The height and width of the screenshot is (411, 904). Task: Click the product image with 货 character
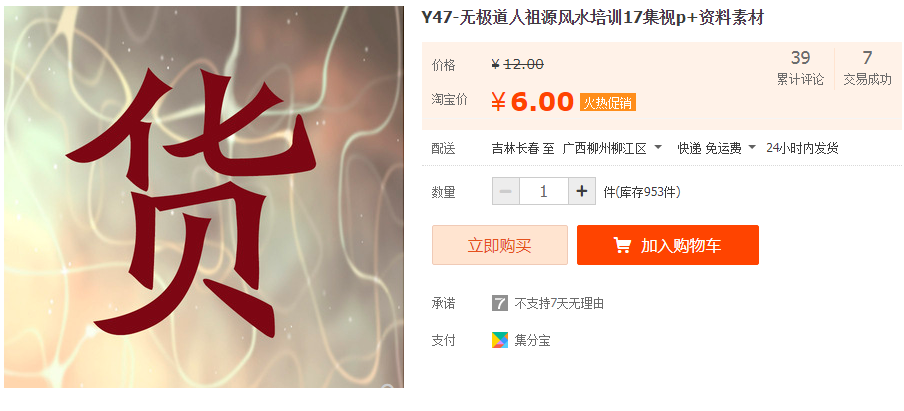tap(204, 197)
